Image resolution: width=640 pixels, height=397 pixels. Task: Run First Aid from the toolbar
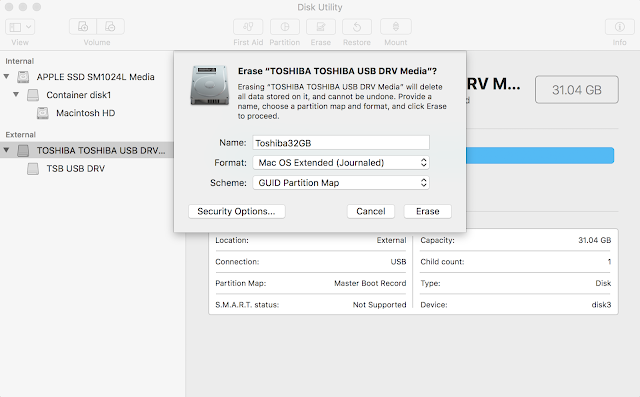coord(248,27)
